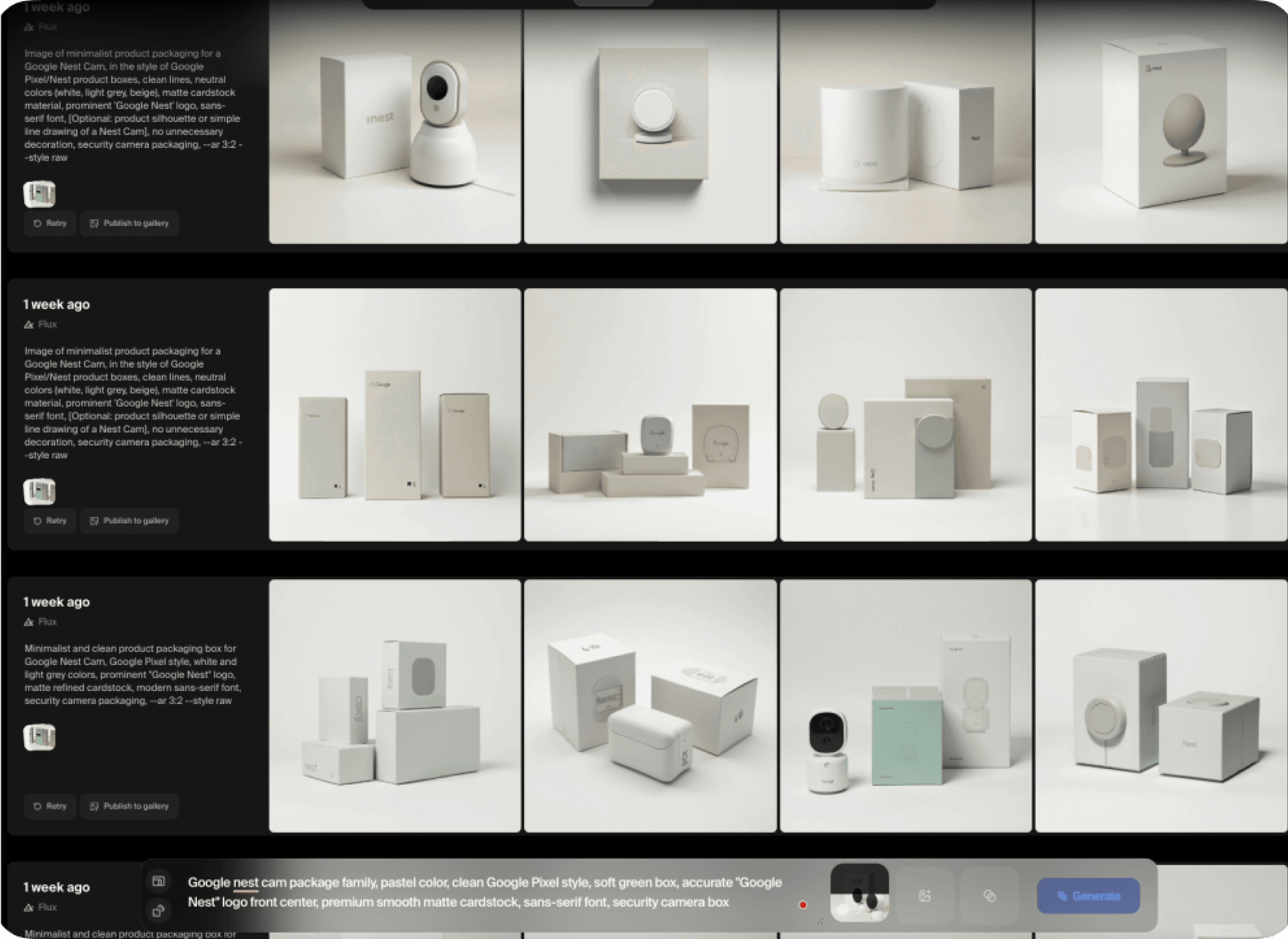
Task: Click '1 week ago' above the 'Minimalist and clean' prompt
Action: coord(56,602)
